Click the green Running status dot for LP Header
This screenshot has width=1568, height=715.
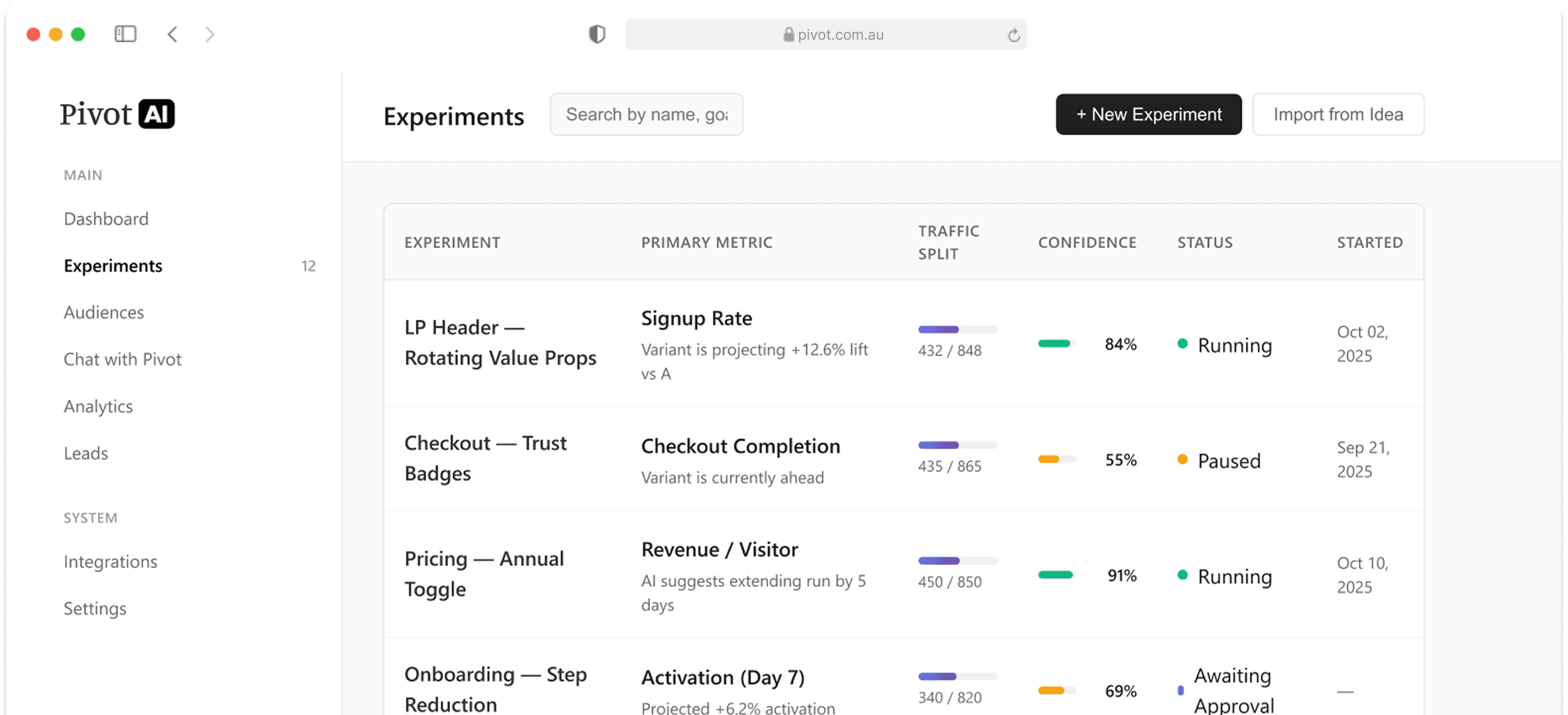click(1182, 344)
